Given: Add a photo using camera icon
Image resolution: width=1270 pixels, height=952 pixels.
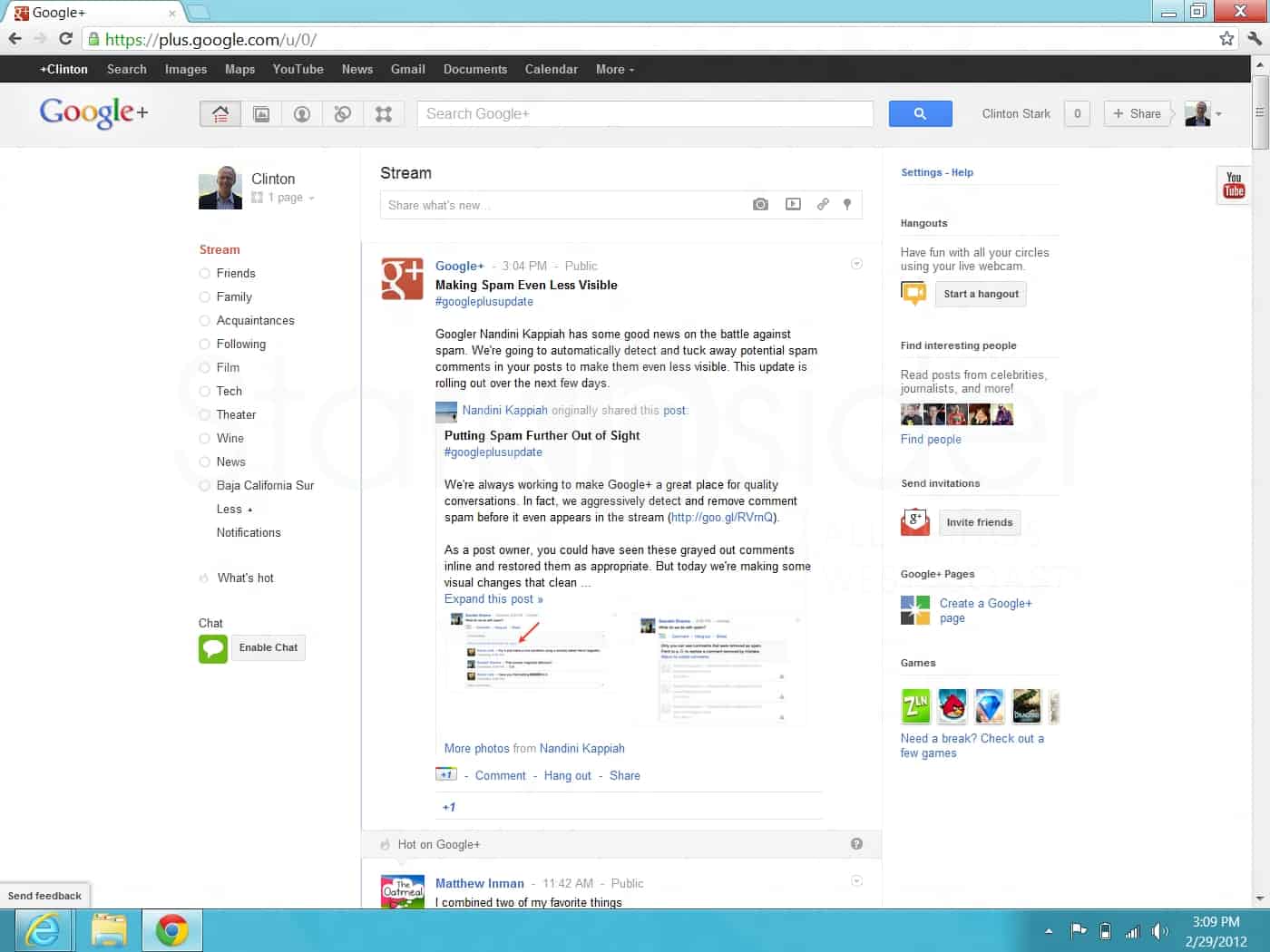Looking at the screenshot, I should point(760,205).
